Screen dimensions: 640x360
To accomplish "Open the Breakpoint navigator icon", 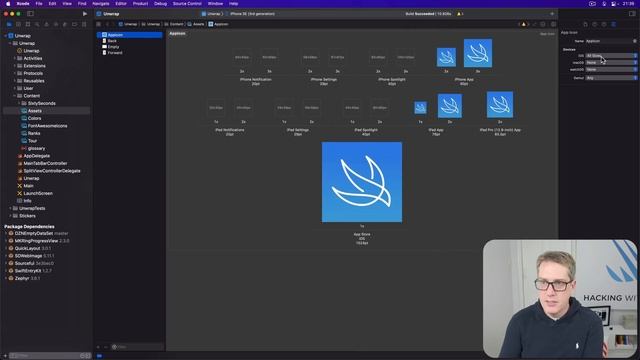I will pos(75,24).
